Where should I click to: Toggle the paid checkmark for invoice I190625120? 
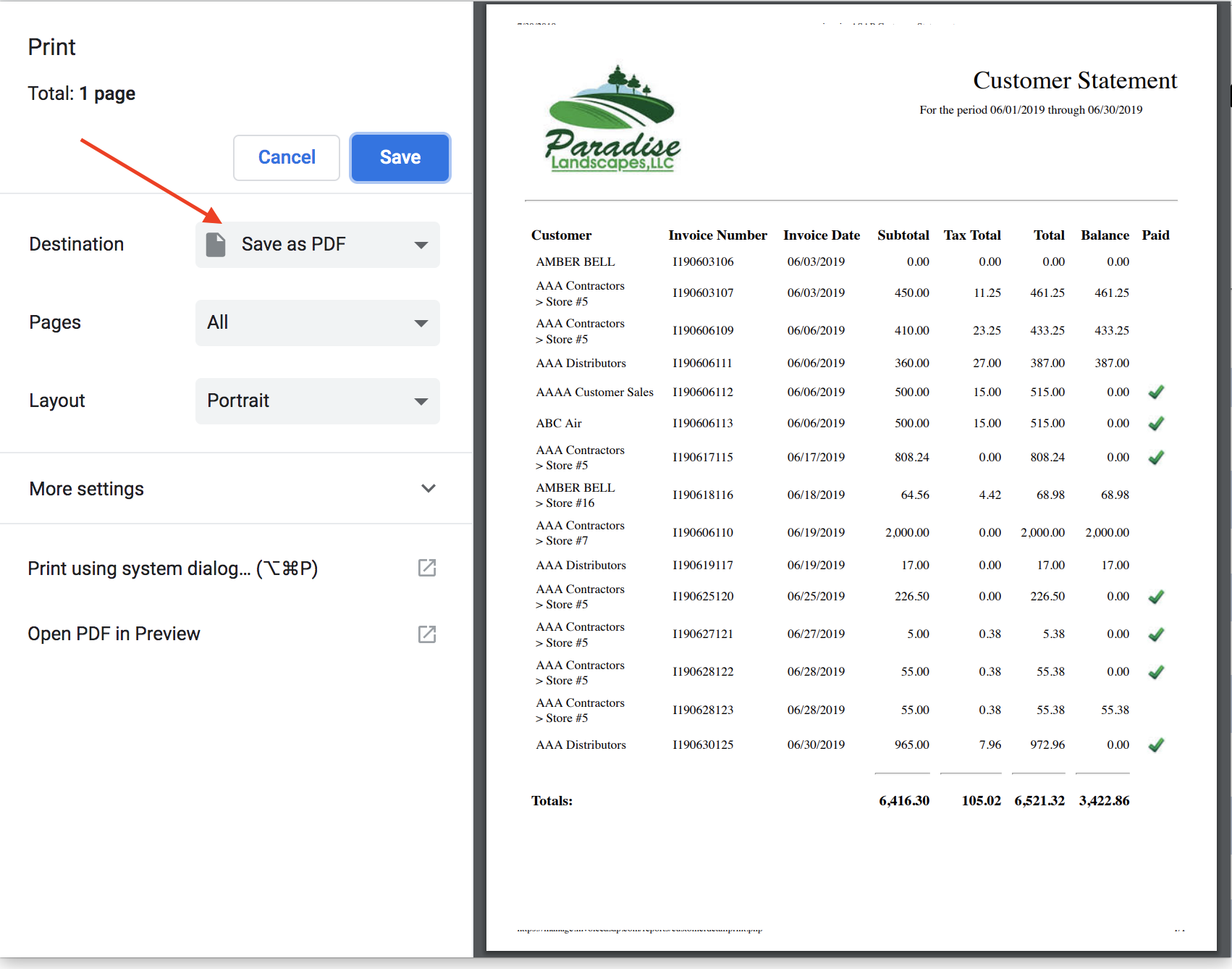point(1155,596)
